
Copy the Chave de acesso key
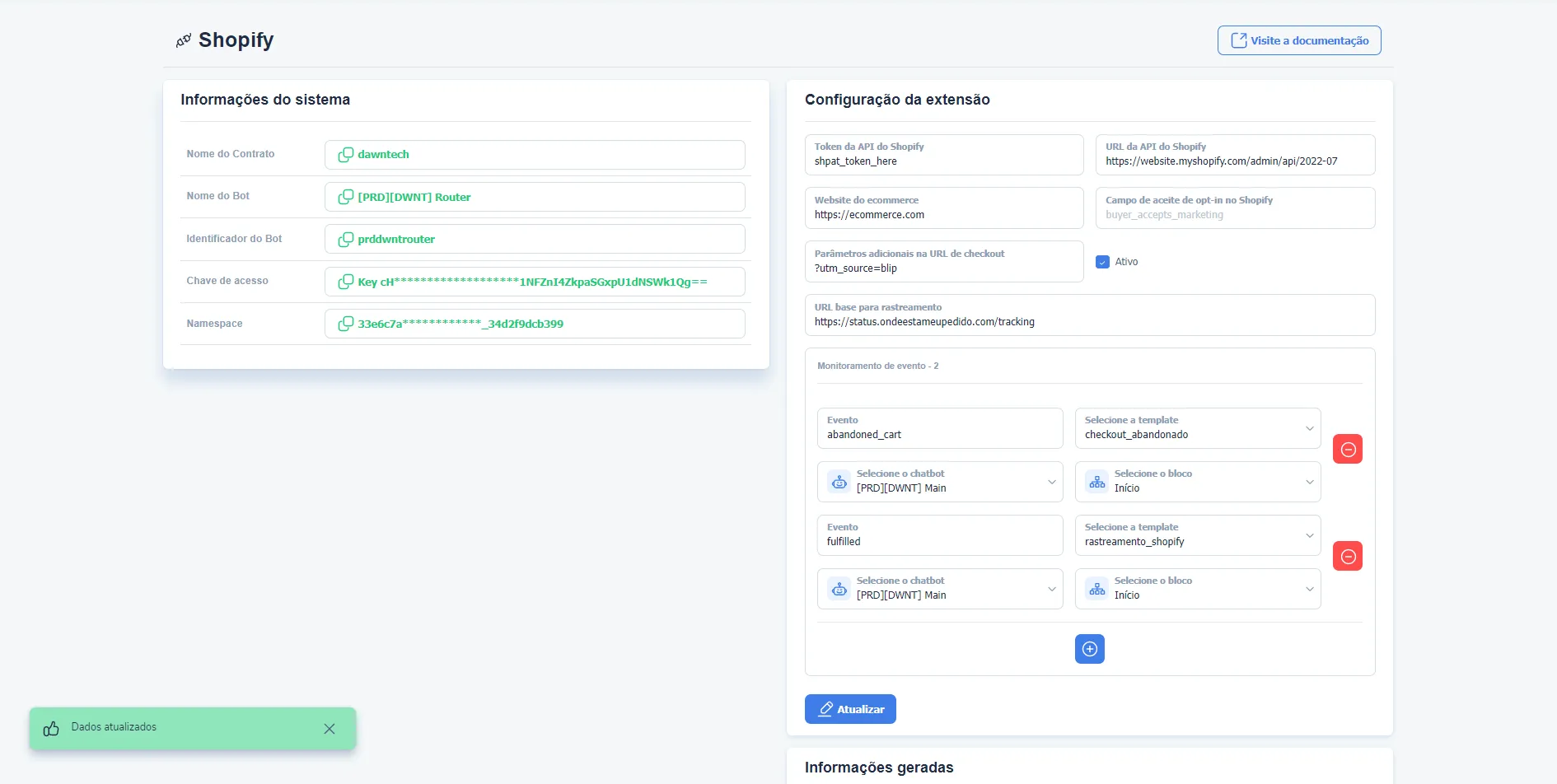click(x=346, y=282)
